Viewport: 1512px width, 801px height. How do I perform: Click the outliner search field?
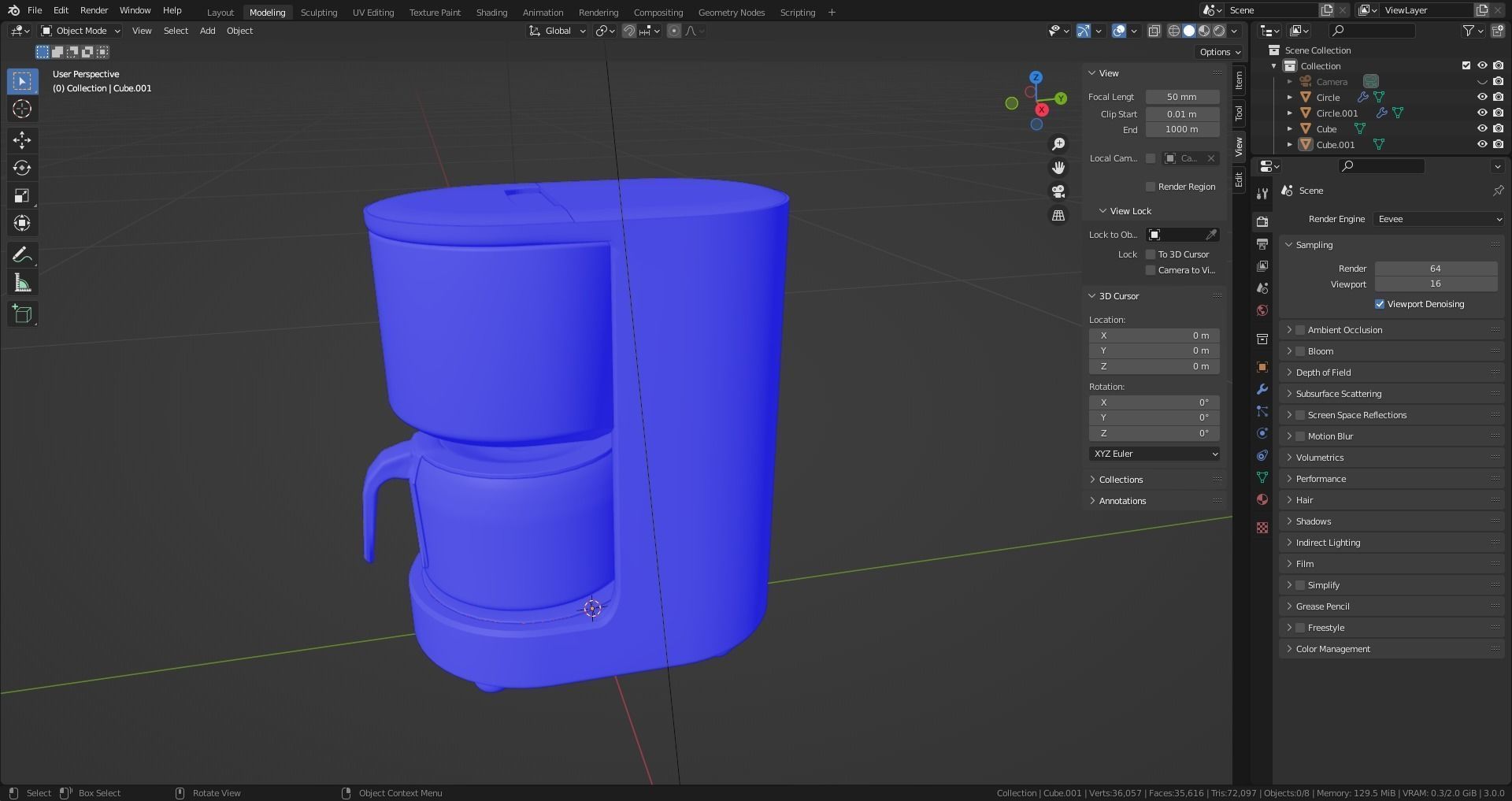point(1372,31)
